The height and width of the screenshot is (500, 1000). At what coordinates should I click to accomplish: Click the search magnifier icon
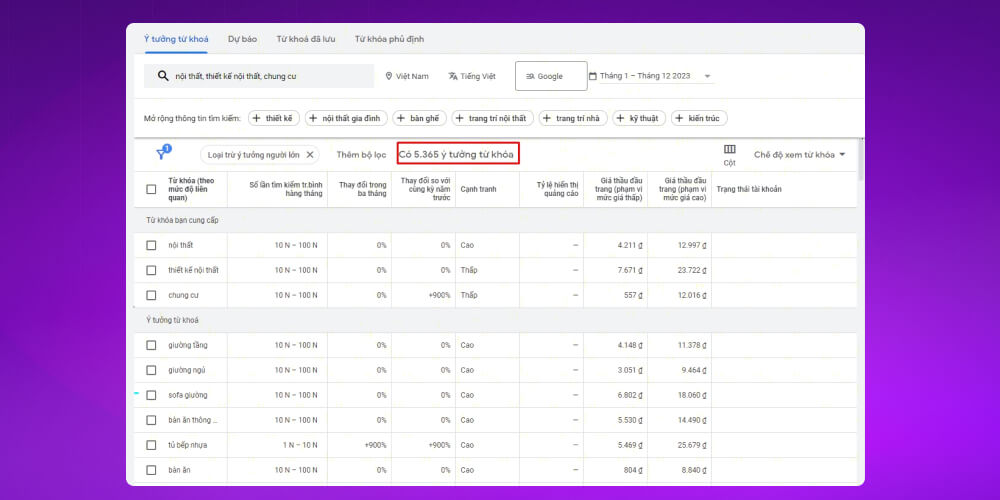[163, 76]
